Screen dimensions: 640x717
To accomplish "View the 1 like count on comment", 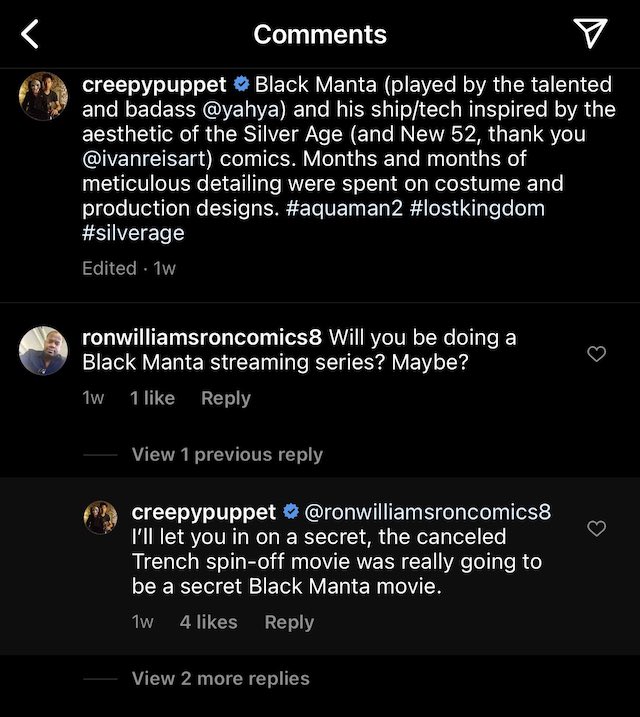I will point(153,398).
